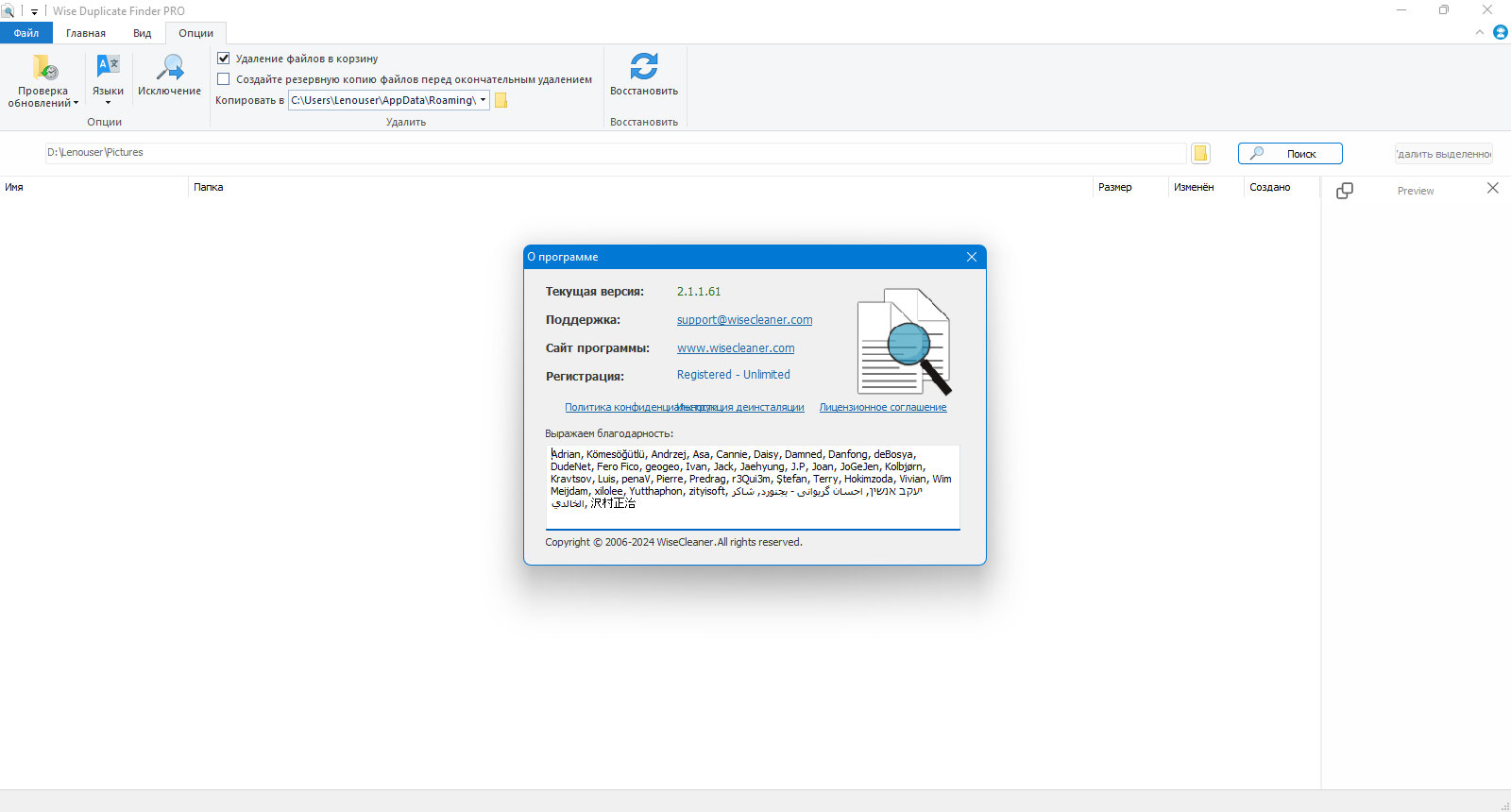The height and width of the screenshot is (812, 1511).
Task: Collapse the ribbon with the chevron
Action: (x=1480, y=32)
